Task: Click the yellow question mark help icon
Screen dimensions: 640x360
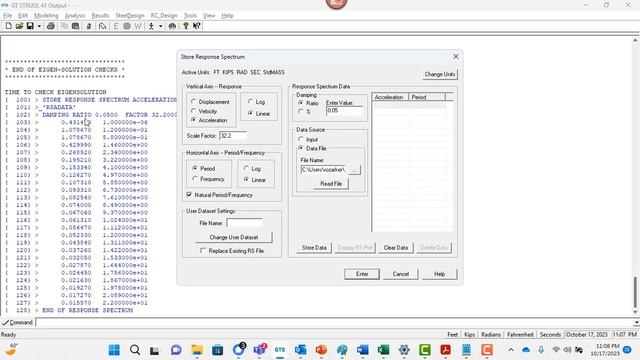Action: 186,26
